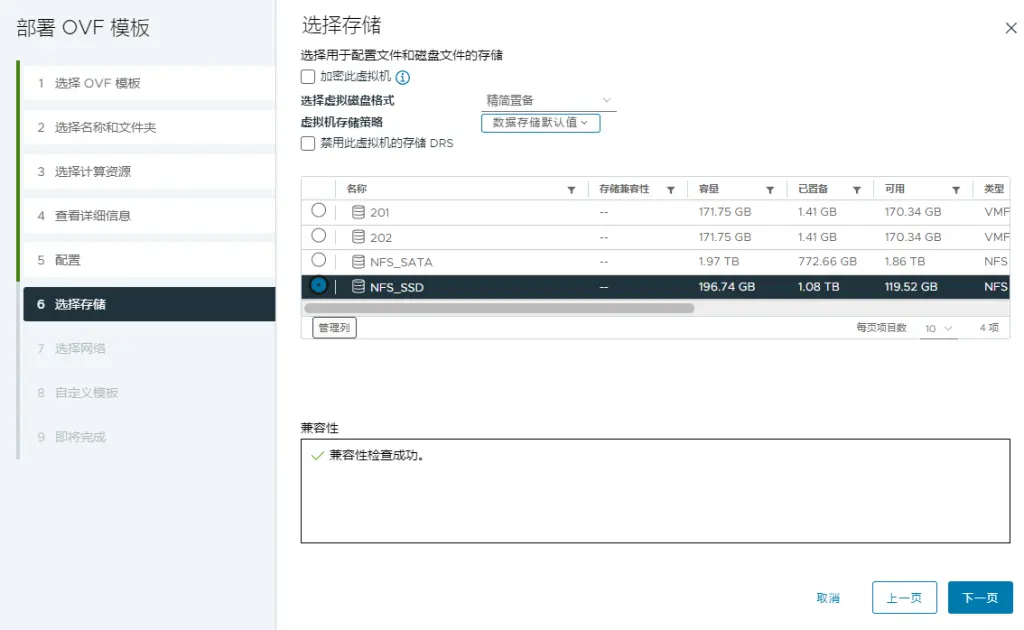Image resolution: width=1024 pixels, height=630 pixels.
Task: Open the 精简置备 disk format dropdown
Action: click(x=548, y=101)
